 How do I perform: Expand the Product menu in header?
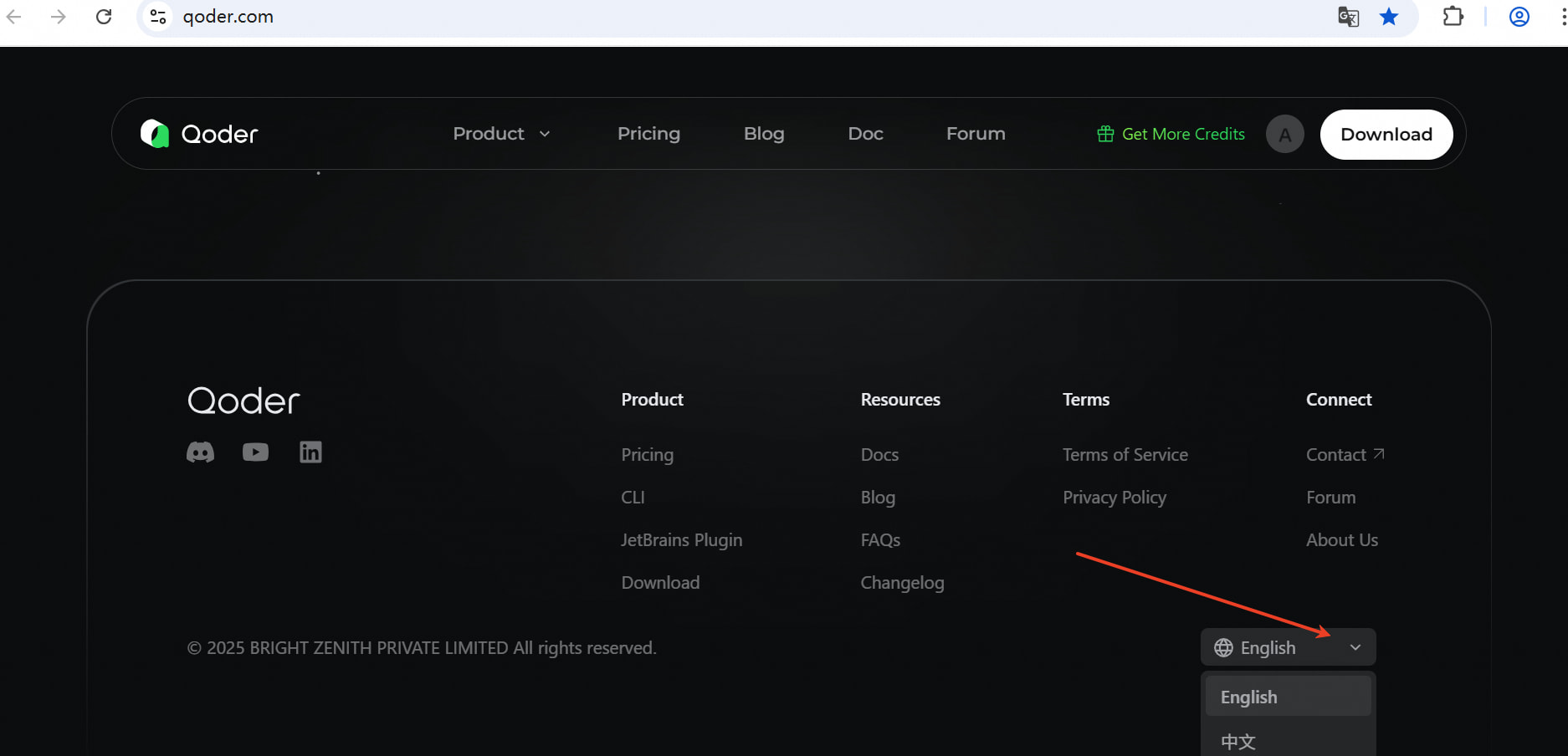[x=502, y=134]
